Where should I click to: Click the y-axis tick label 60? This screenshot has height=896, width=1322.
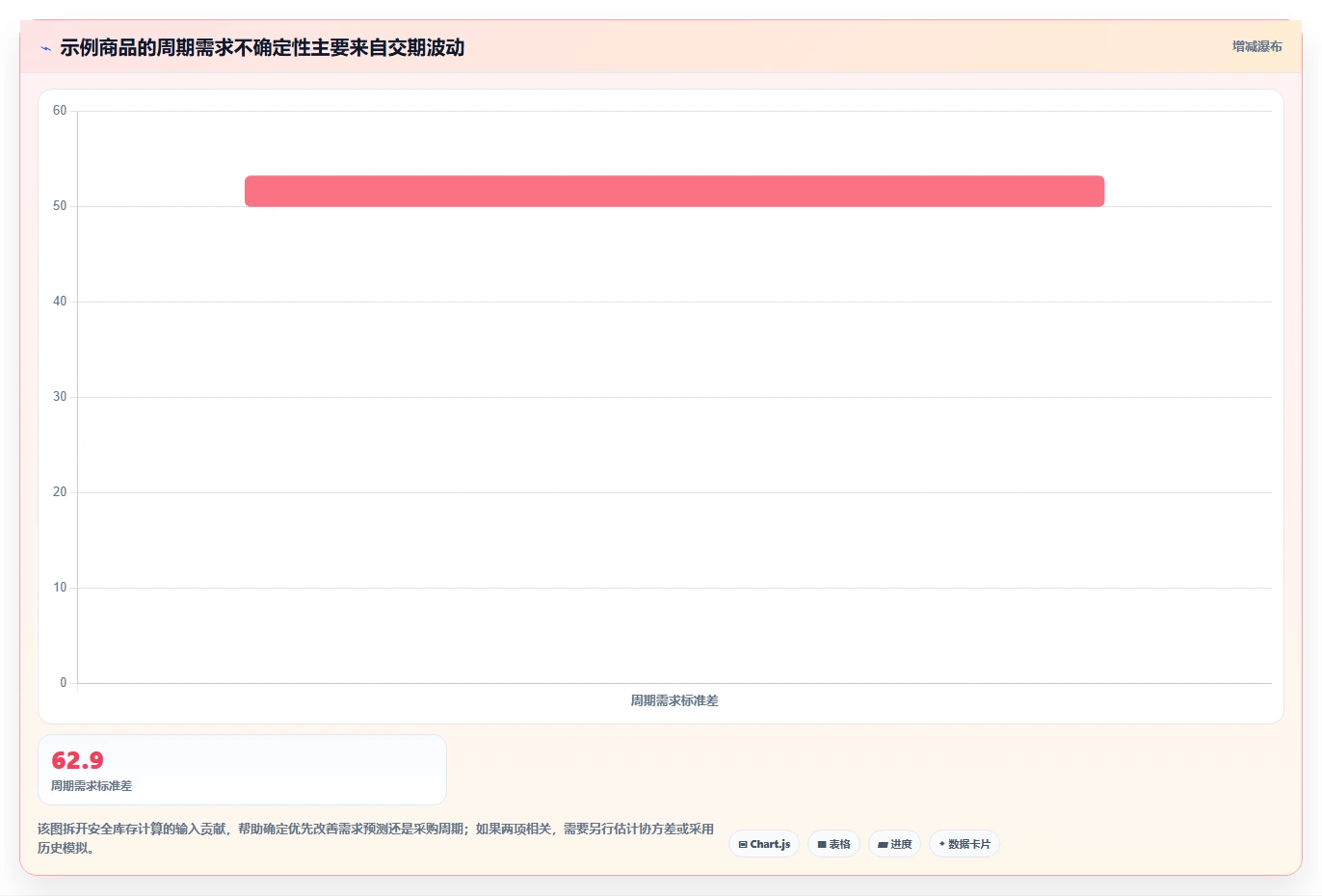60,111
